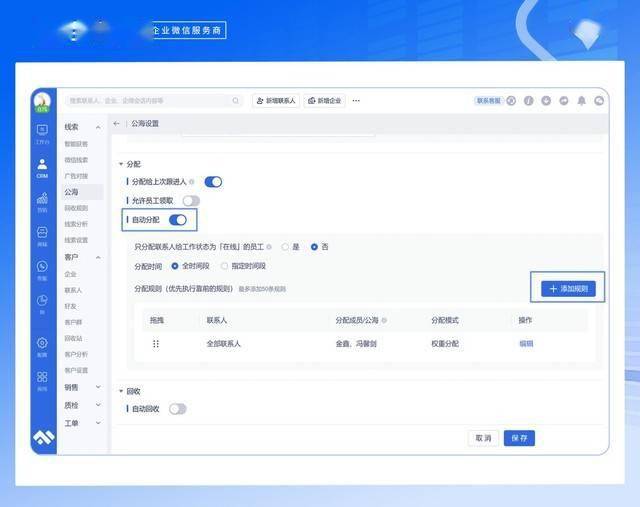Turn on the 自动回收 switch
Screen dimensions: 640x507
tap(178, 408)
